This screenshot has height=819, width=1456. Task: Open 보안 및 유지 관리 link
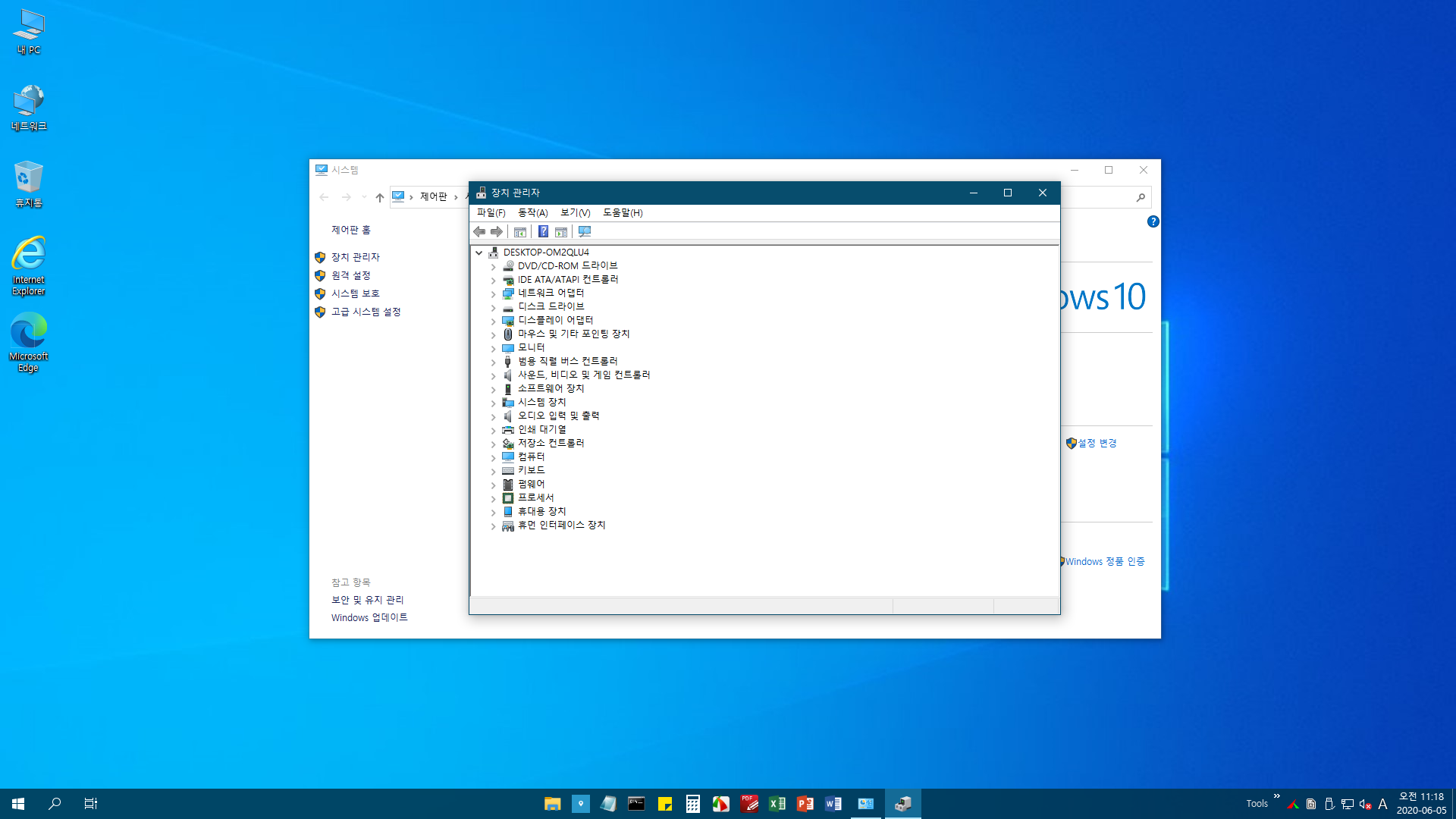367,601
